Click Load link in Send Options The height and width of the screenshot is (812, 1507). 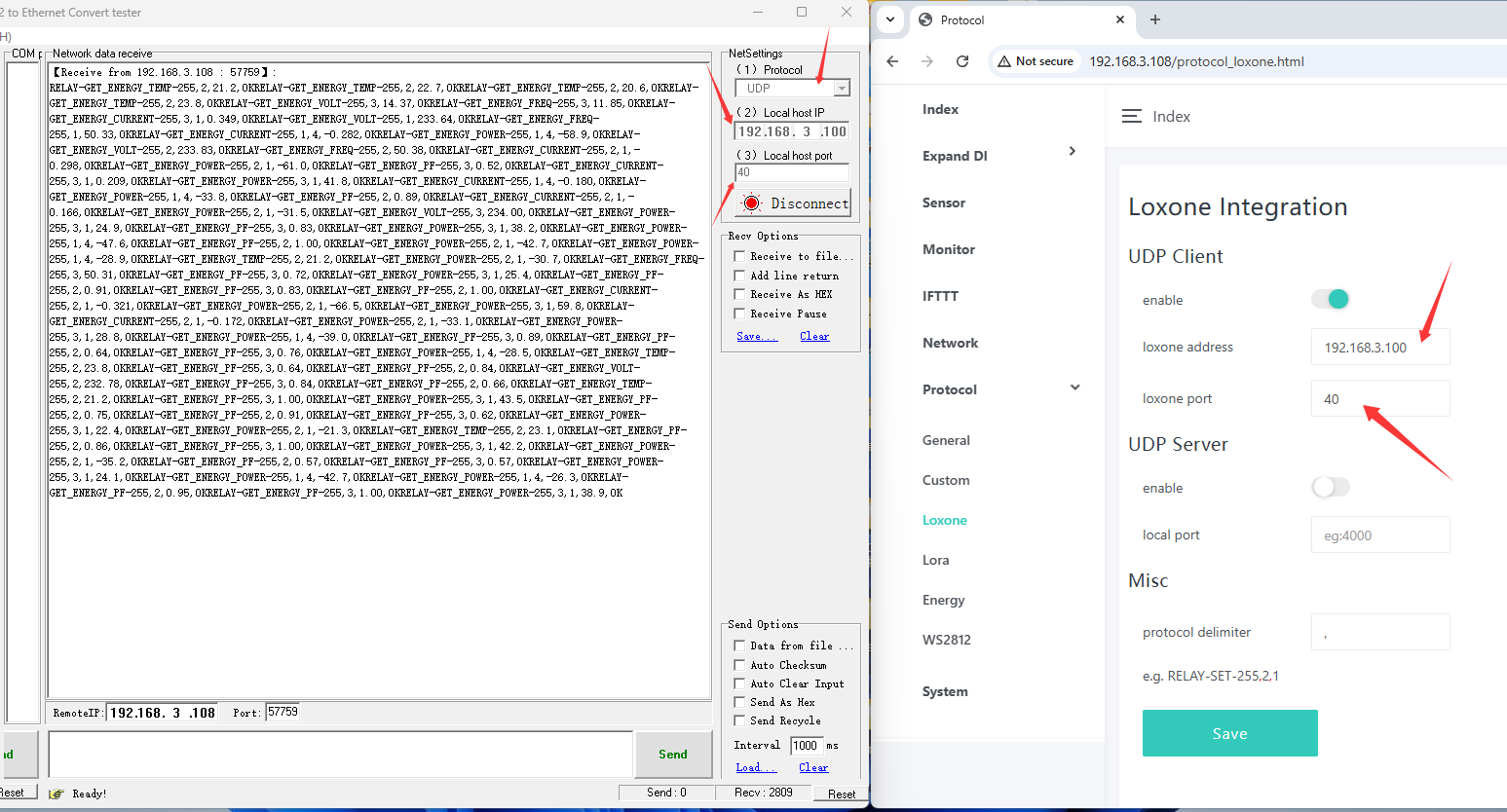pyautogui.click(x=756, y=767)
